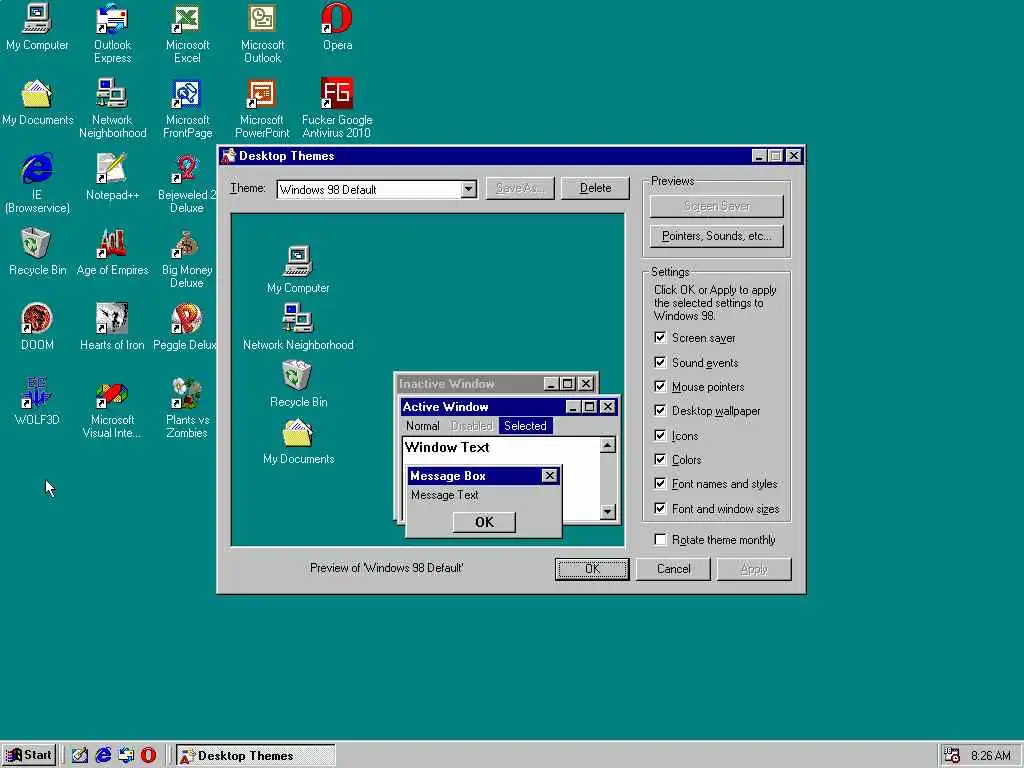
Task: Click preview scrollbar down arrow
Action: 607,512
